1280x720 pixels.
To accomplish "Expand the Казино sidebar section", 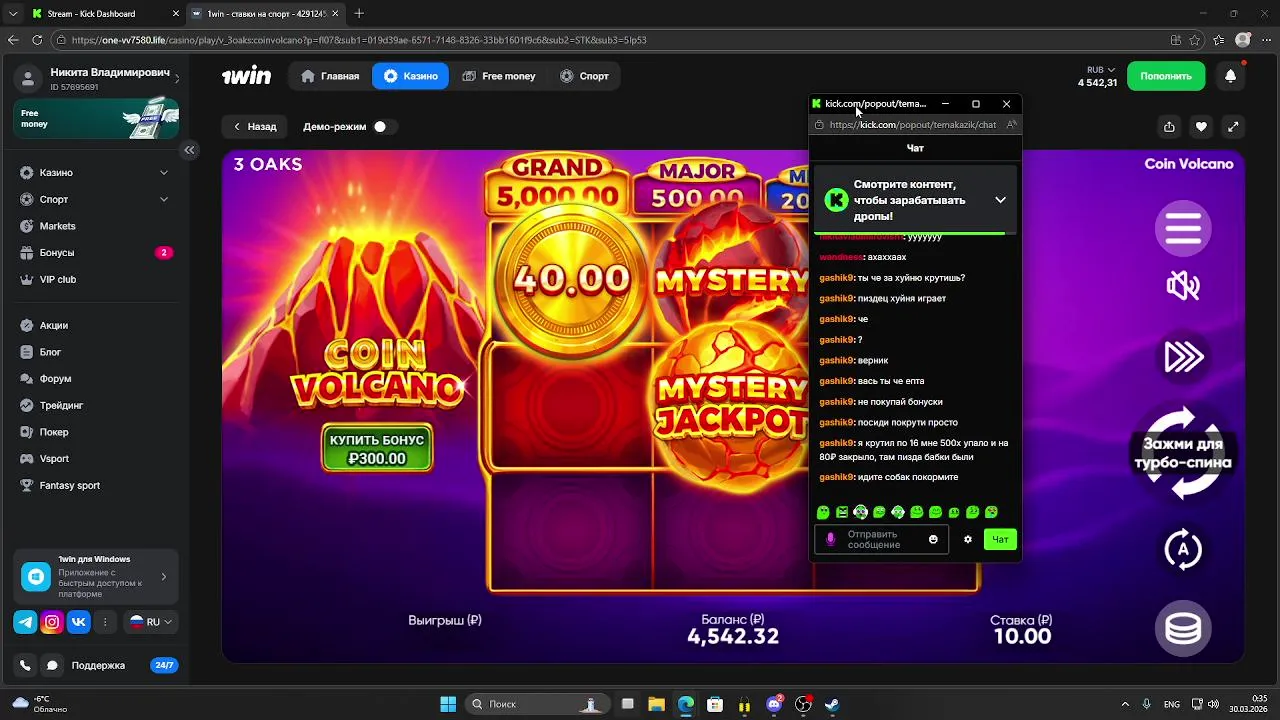I will click(95, 173).
